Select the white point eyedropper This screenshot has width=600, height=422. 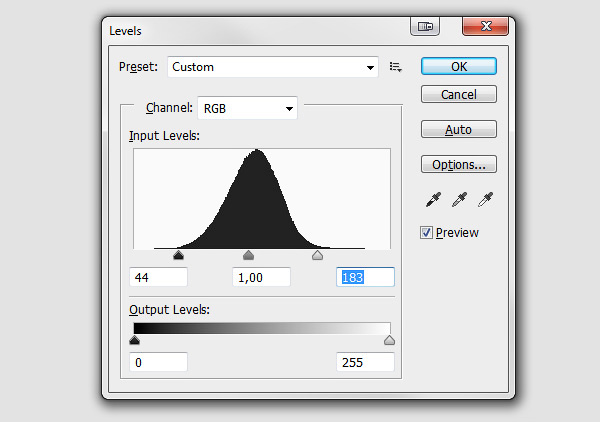coord(485,199)
